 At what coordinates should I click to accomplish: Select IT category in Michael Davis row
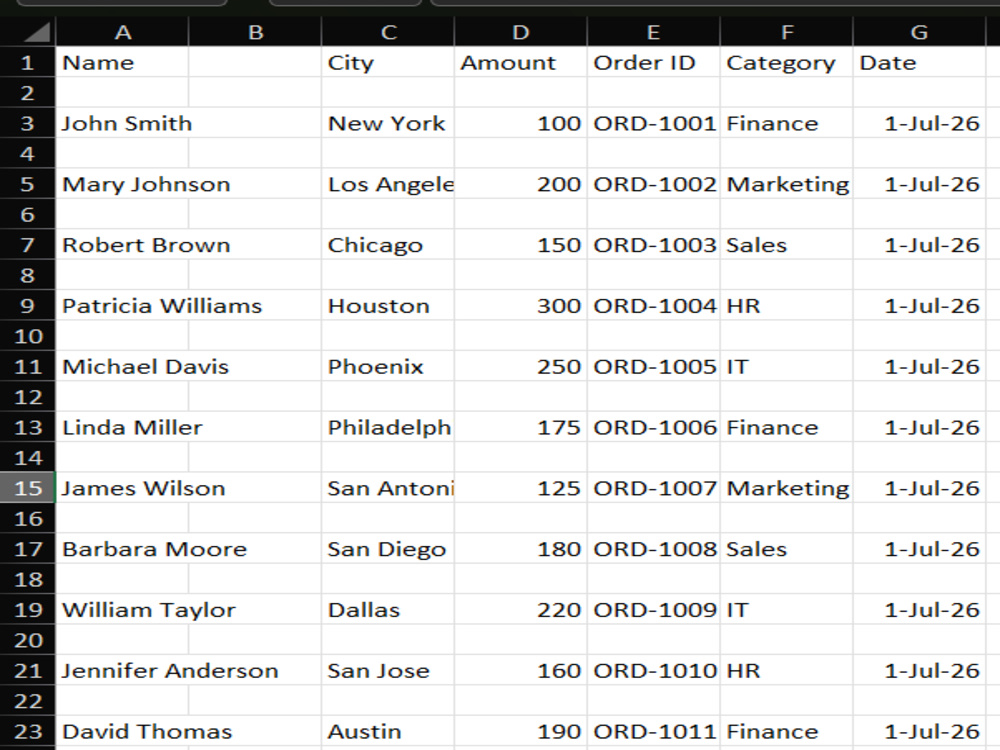click(786, 366)
